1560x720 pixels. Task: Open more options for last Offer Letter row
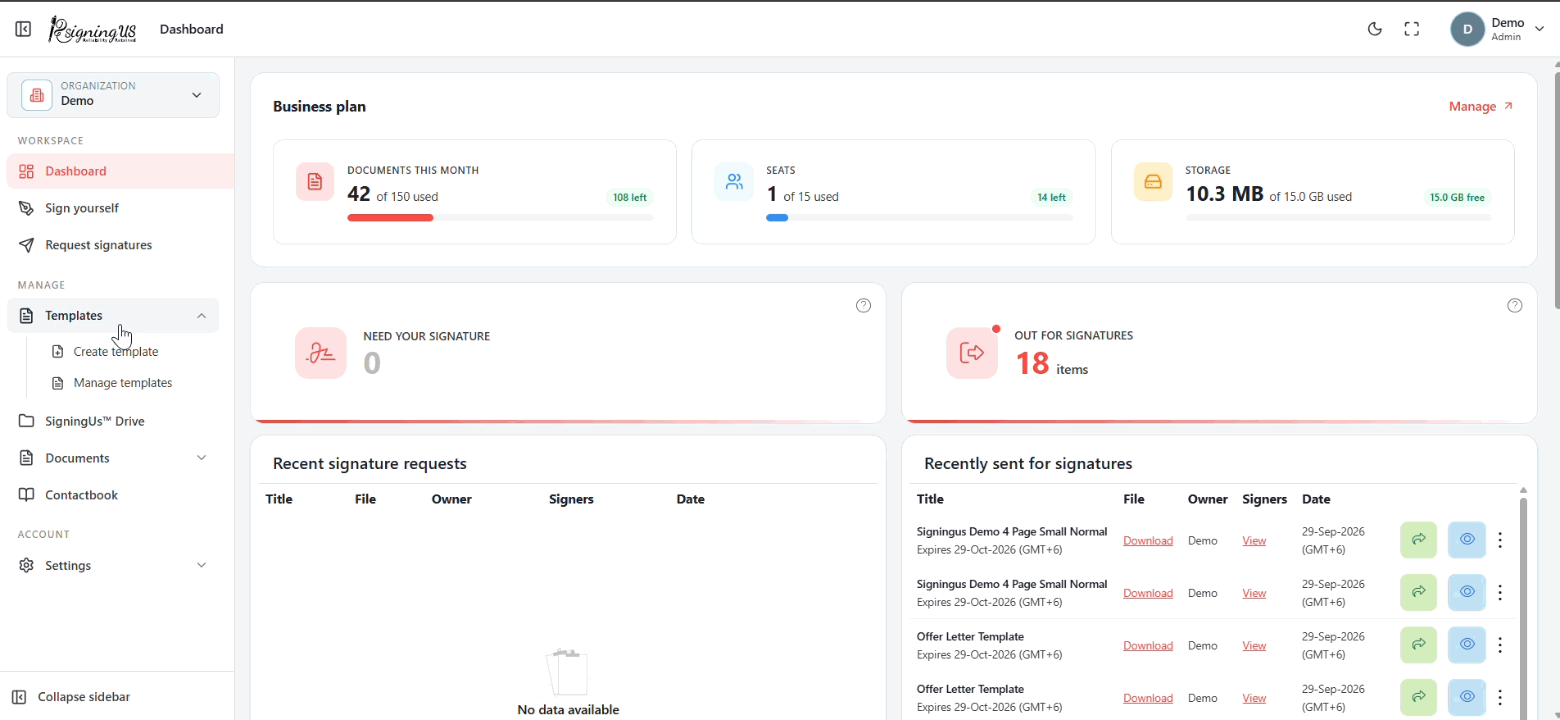(1500, 697)
